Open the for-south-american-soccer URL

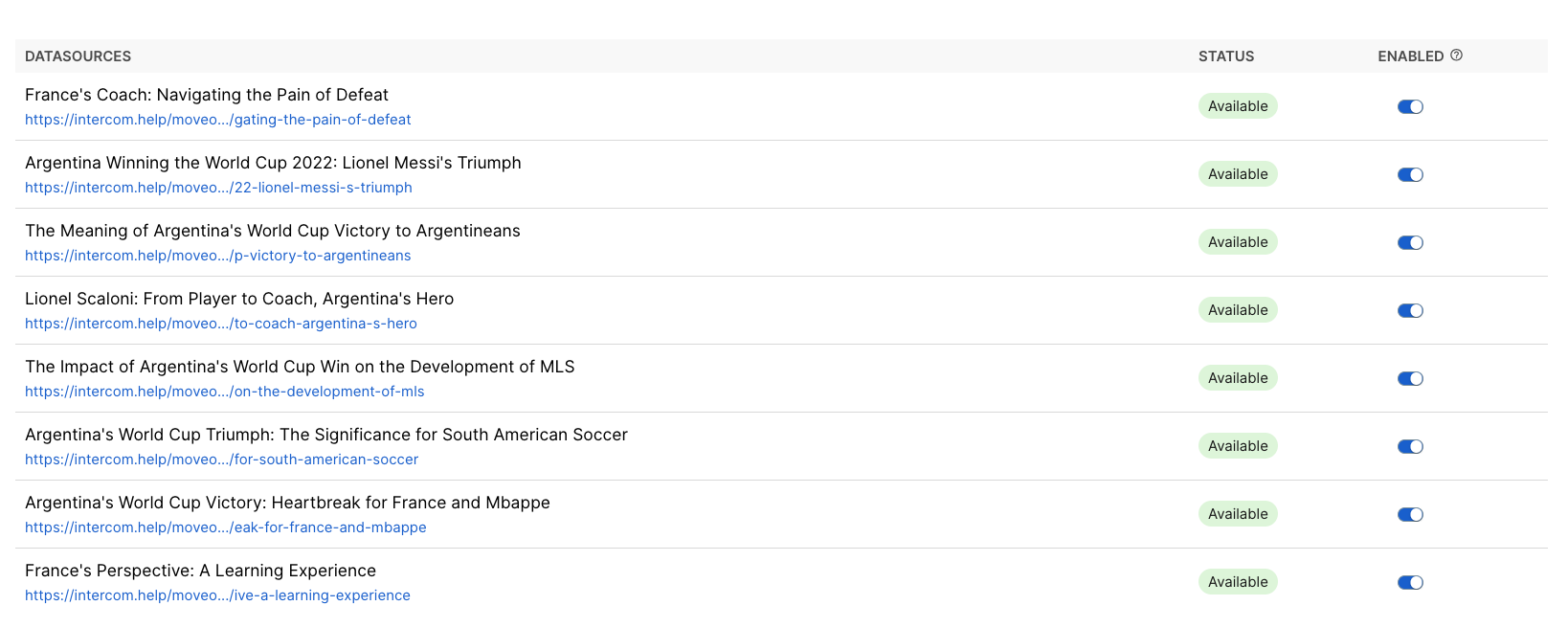click(x=221, y=460)
